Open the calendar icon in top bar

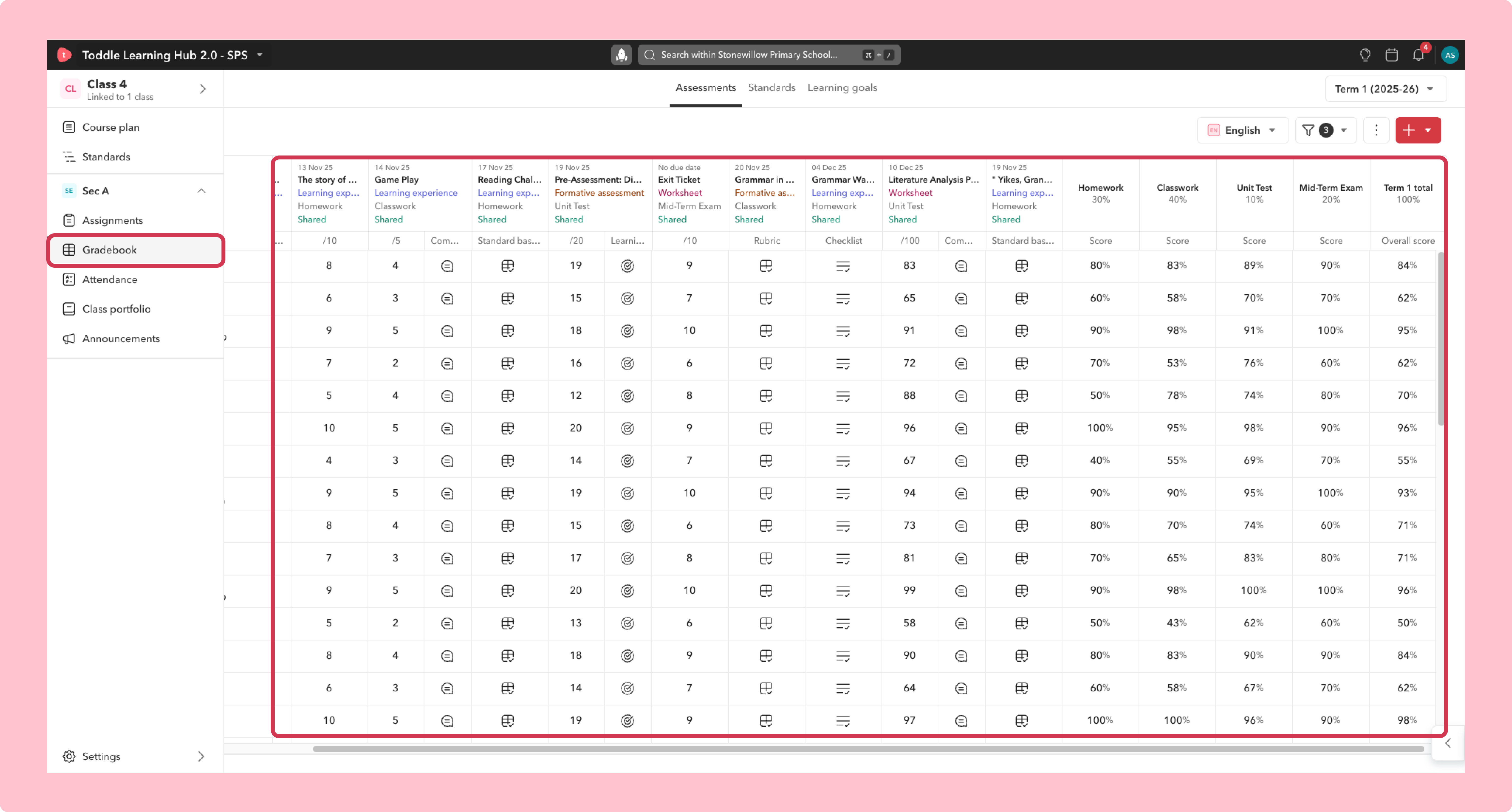[x=1391, y=55]
